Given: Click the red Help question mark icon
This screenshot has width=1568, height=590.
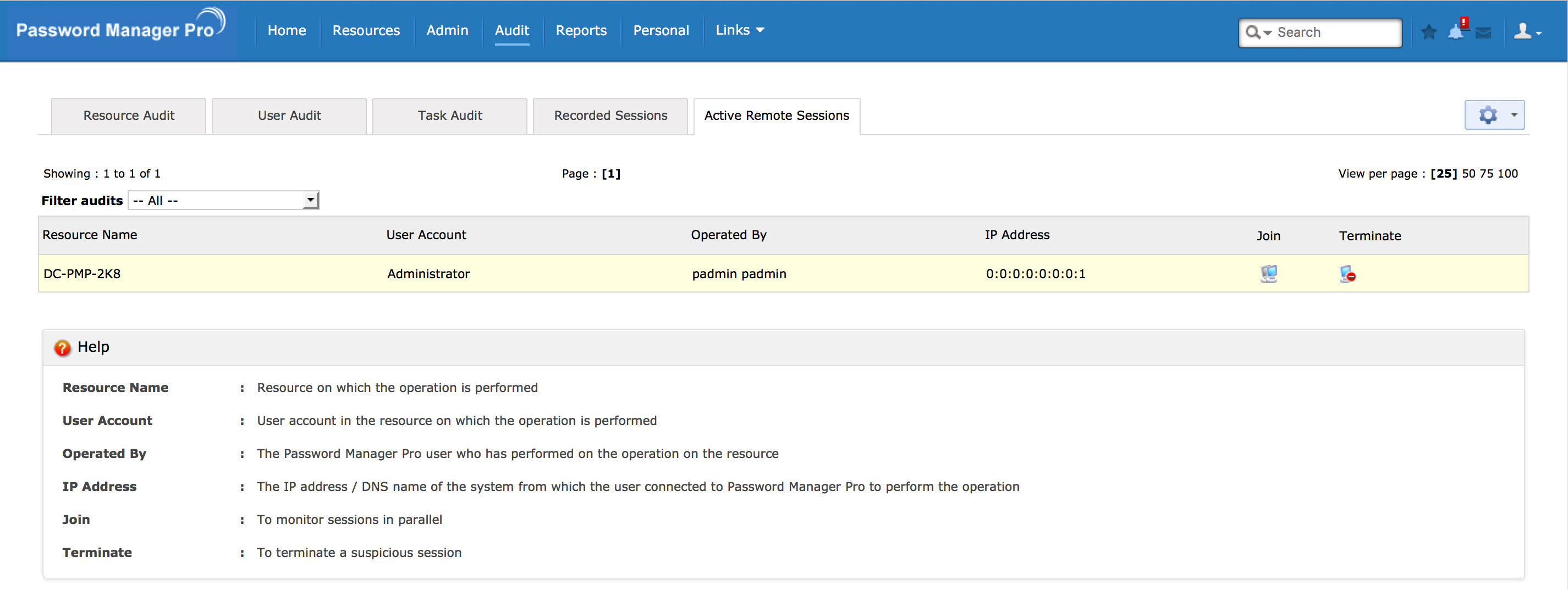Looking at the screenshot, I should (62, 348).
